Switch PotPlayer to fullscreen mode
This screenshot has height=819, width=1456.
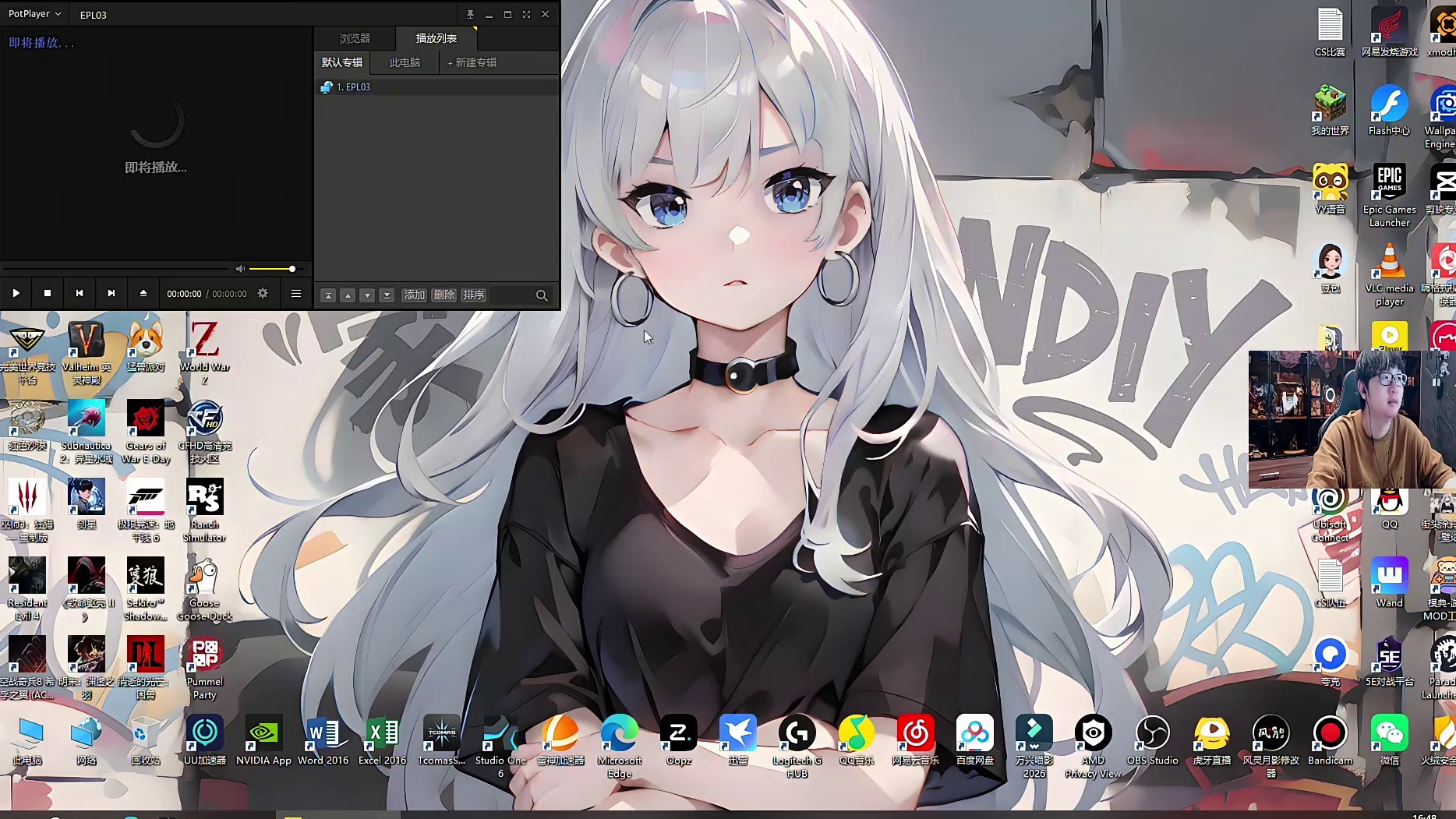click(526, 14)
